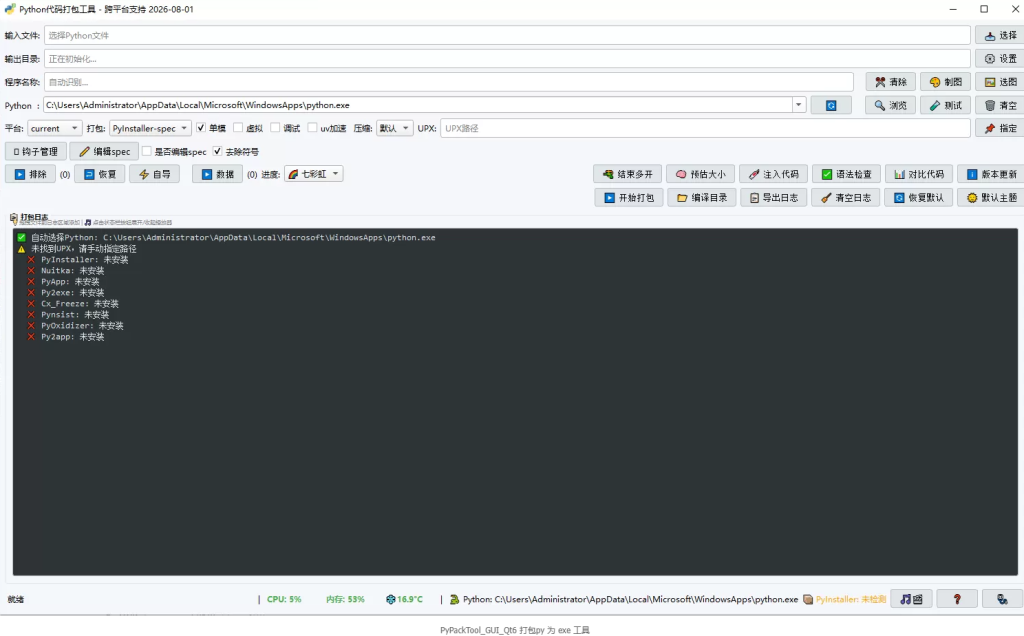The height and width of the screenshot is (636, 1024).
Task: Click the 指定 pin button for UPX
Action: (x=999, y=128)
